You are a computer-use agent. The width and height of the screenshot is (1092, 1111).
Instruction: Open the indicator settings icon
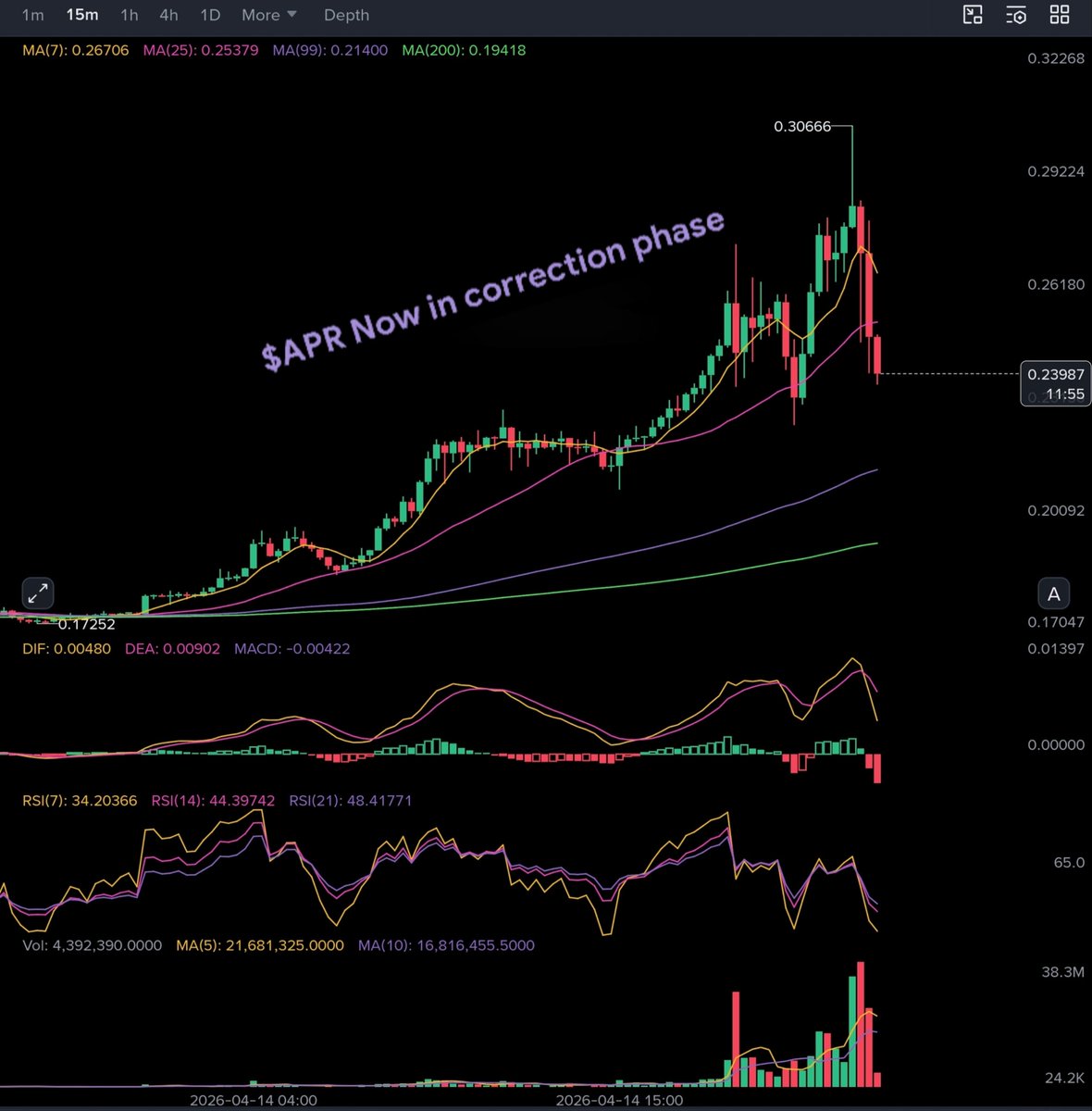pyautogui.click(x=1016, y=14)
